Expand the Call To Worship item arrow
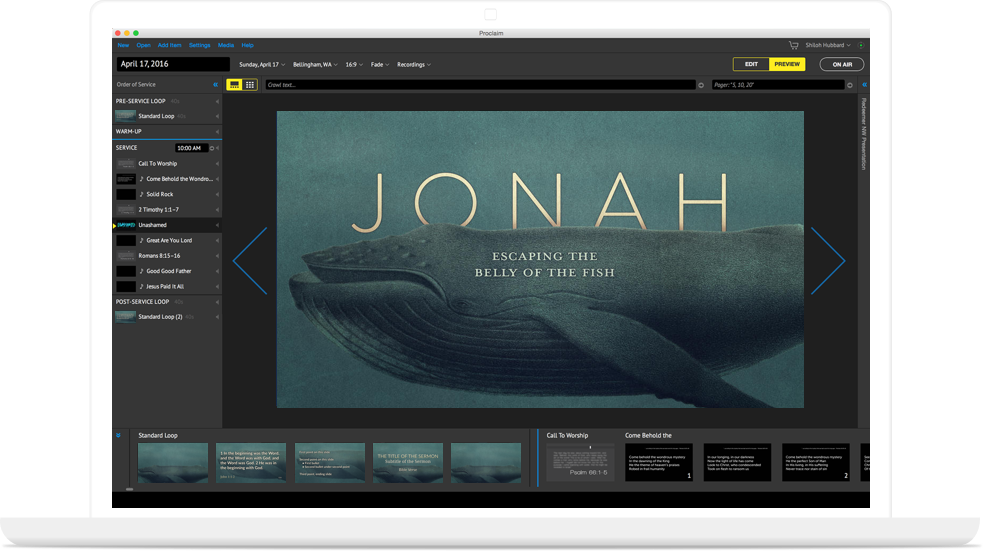This screenshot has height=551, width=983. pos(217,164)
